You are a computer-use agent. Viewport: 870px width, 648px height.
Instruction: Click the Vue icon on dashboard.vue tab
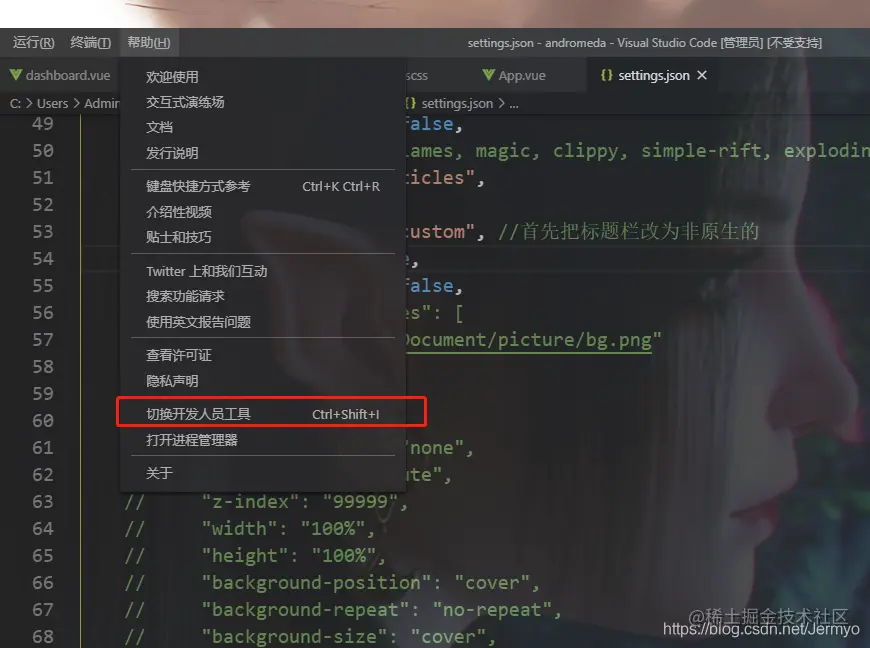(16, 75)
